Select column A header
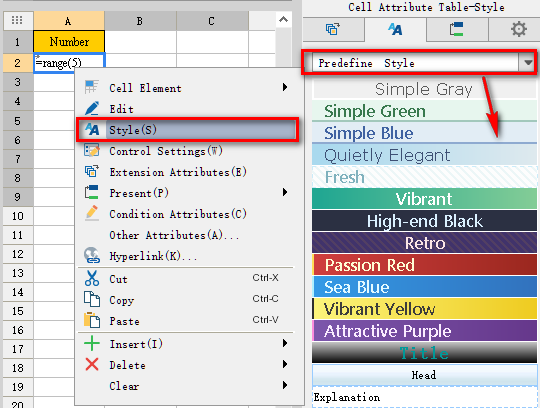This screenshot has width=540, height=408. (69, 21)
